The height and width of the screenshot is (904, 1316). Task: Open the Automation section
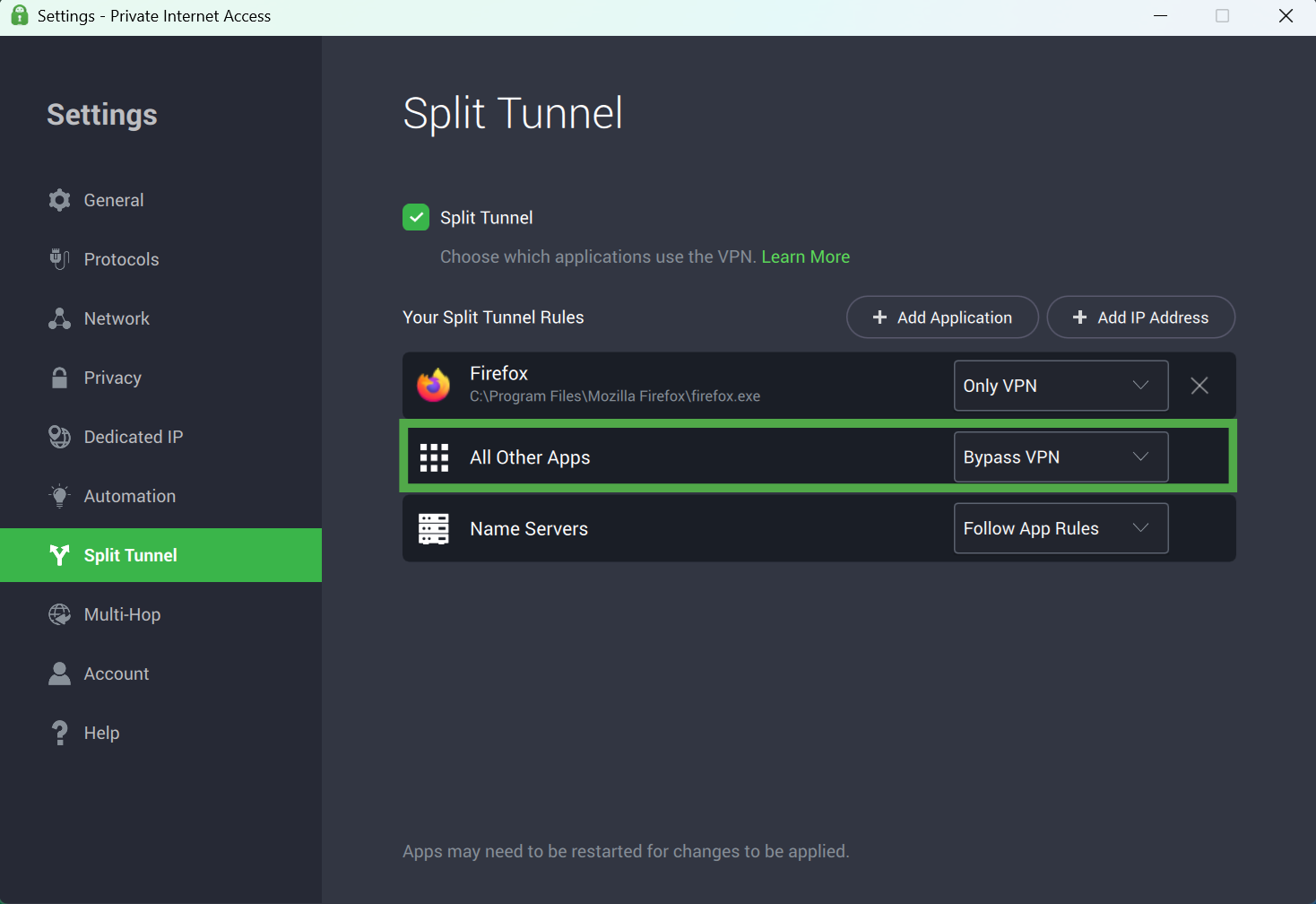(160, 496)
